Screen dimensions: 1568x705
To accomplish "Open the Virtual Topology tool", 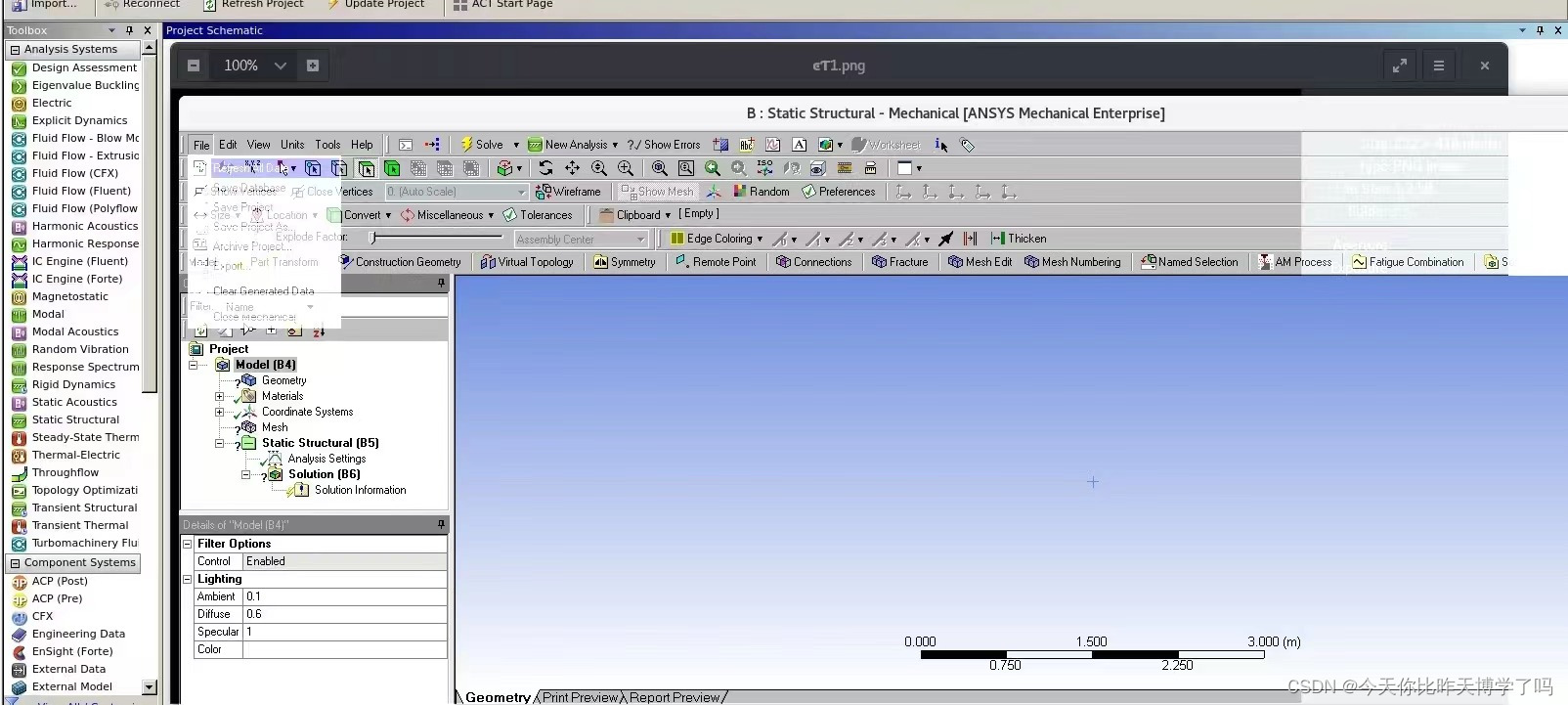I will tap(527, 262).
